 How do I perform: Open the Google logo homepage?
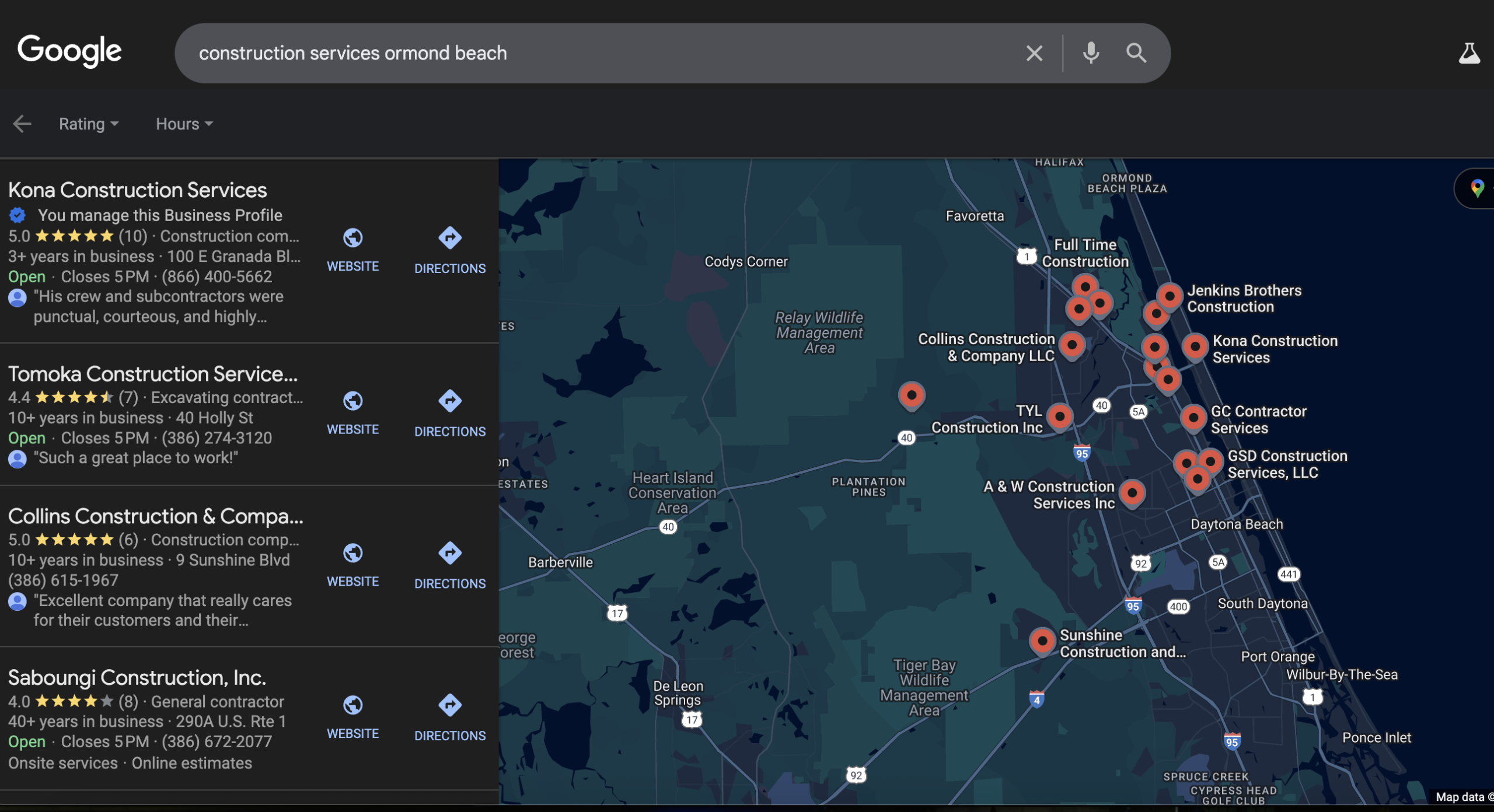point(69,51)
